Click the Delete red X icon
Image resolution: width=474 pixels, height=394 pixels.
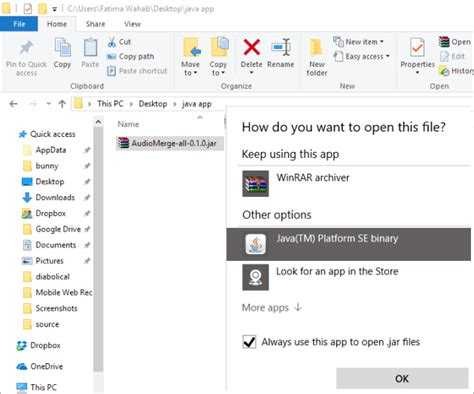click(x=252, y=47)
